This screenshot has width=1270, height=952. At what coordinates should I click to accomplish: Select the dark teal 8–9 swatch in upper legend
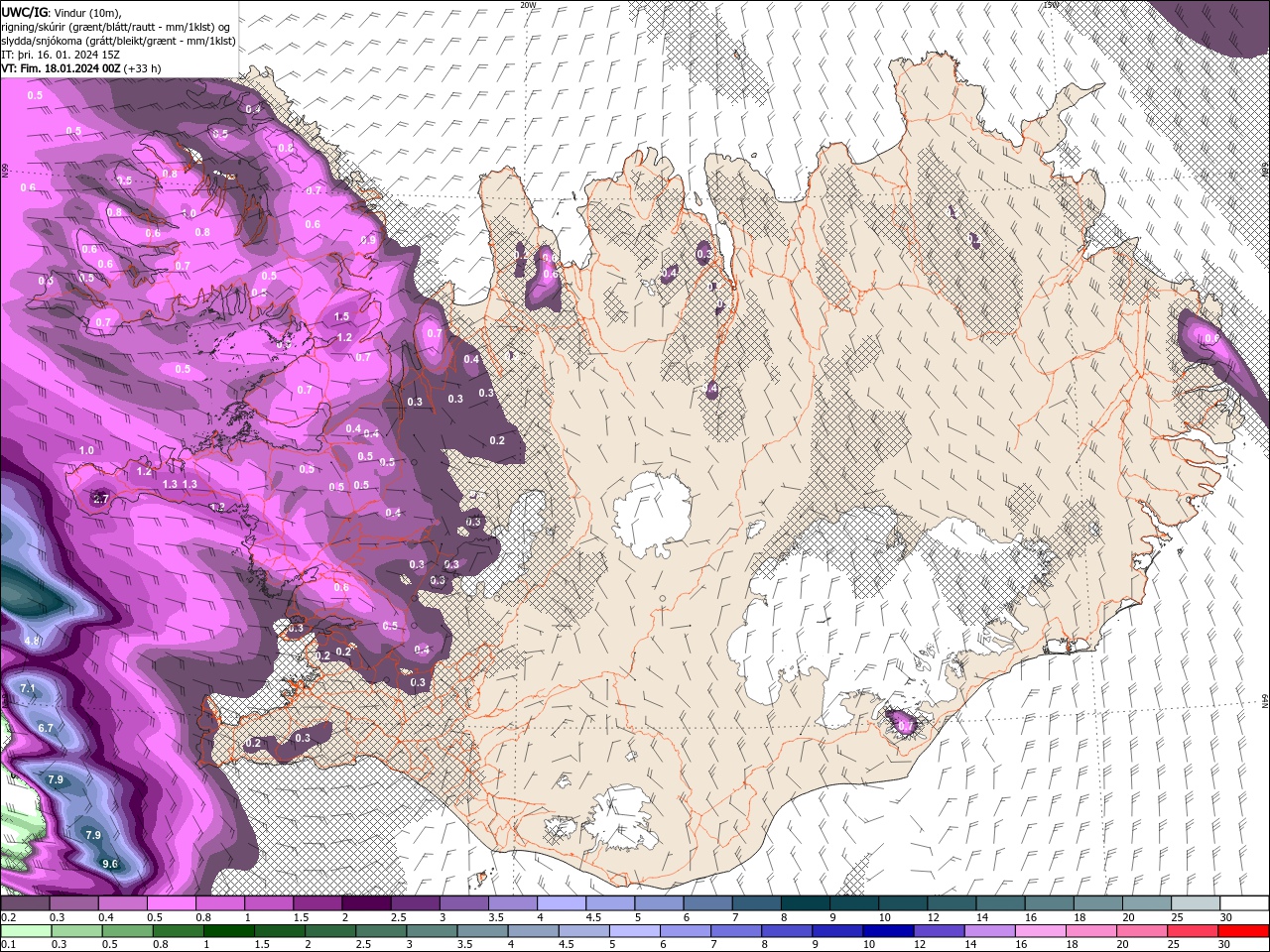806,903
